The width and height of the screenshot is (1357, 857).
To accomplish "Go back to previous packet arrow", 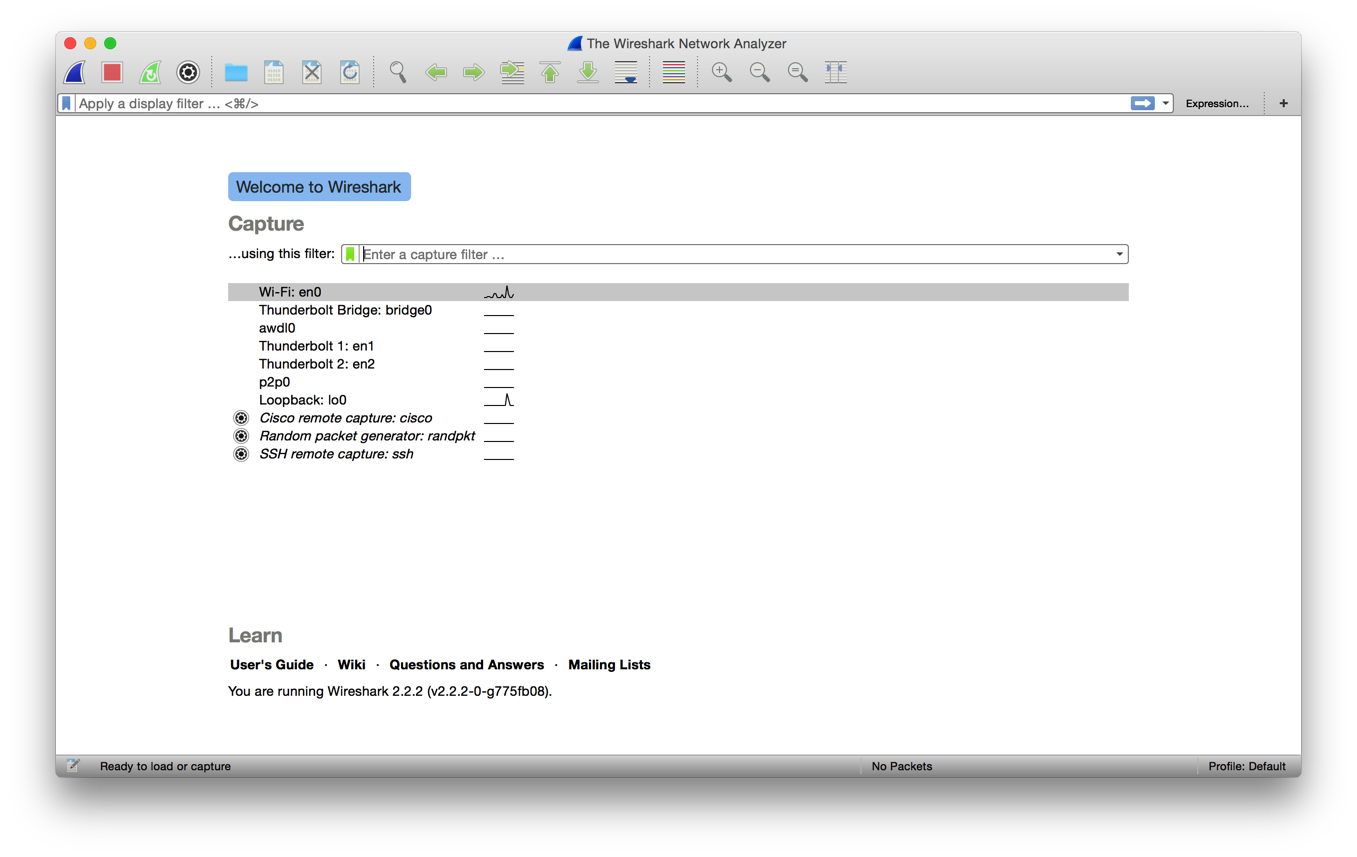I will [436, 72].
